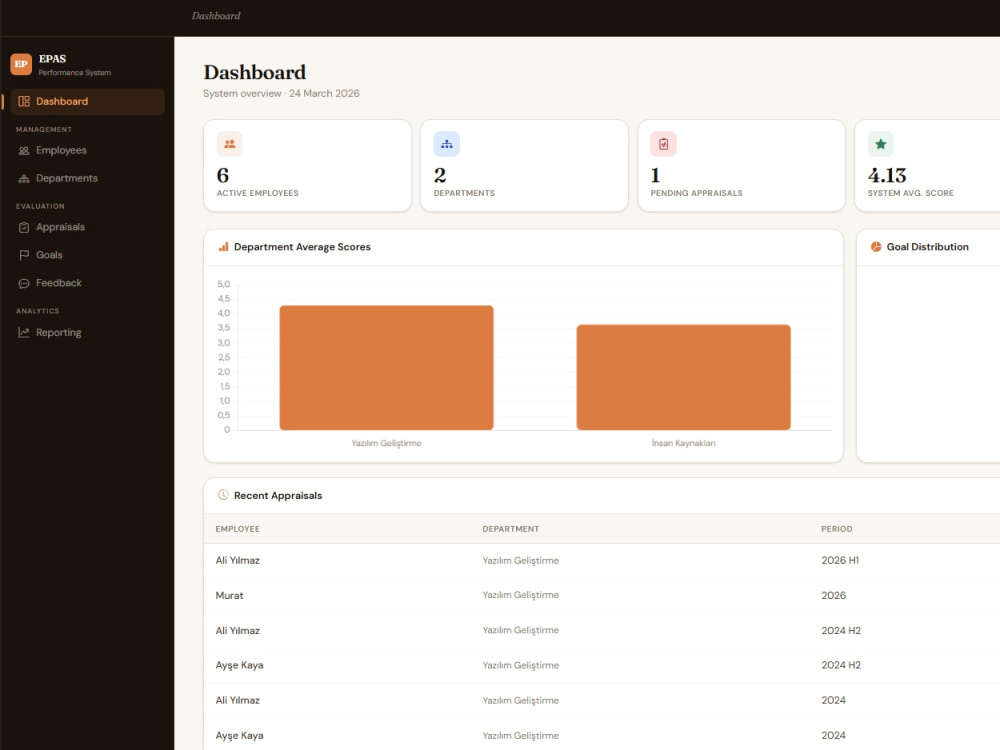Click the İnsan Kaynakları bar in chart
The image size is (1000, 750).
coord(684,378)
